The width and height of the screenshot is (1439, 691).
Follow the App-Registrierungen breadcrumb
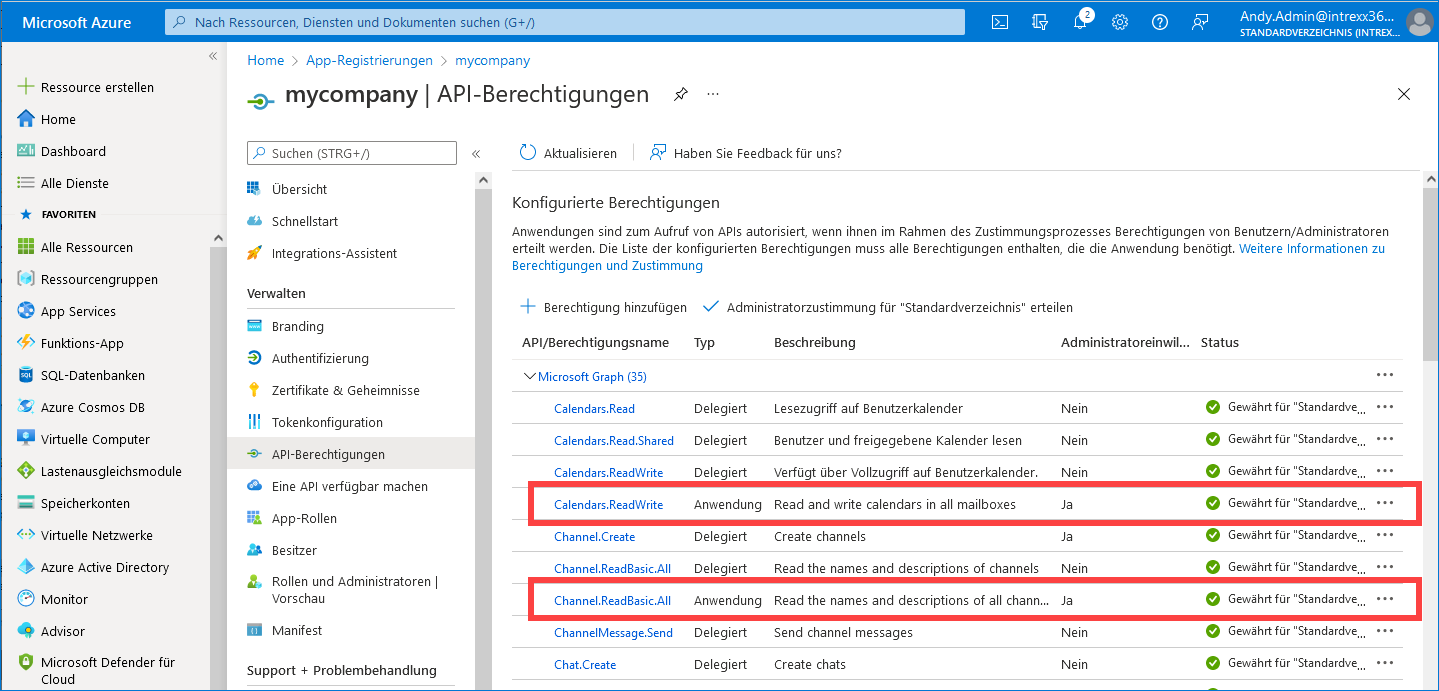(369, 60)
